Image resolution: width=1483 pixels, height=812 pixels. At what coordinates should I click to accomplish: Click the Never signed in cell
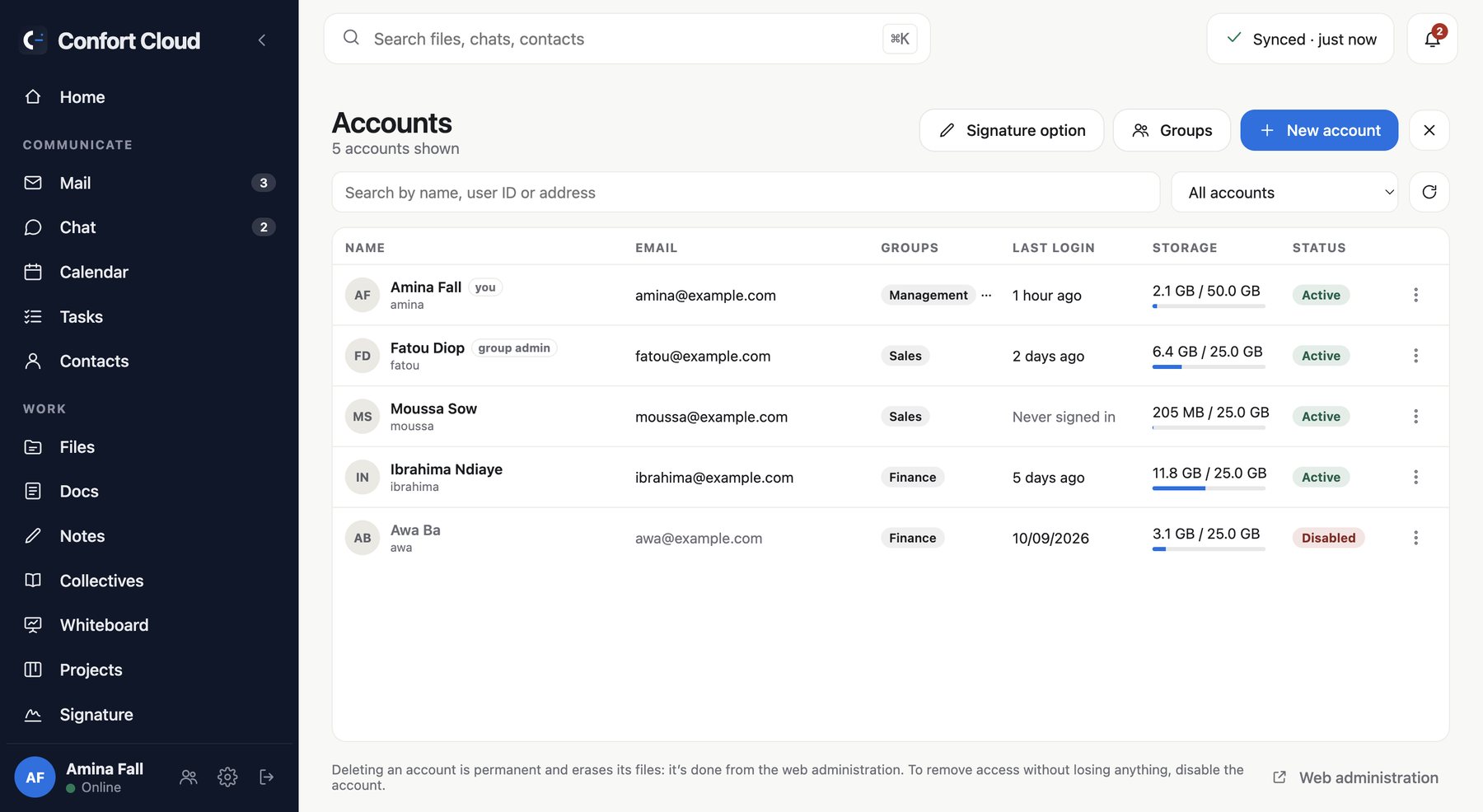click(1064, 417)
